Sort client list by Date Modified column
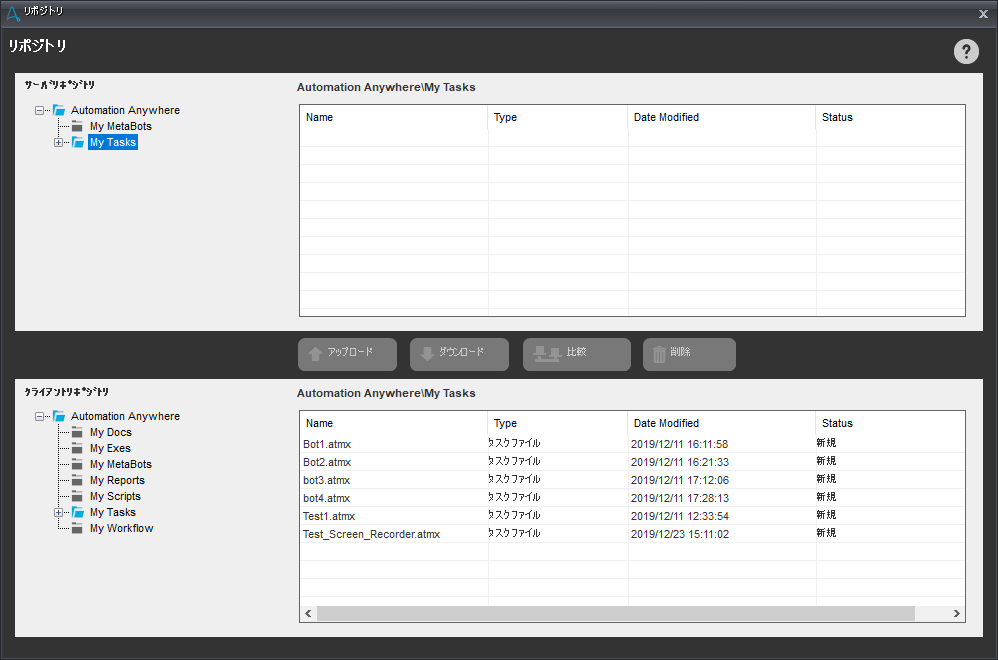The height and width of the screenshot is (660, 998). click(722, 423)
